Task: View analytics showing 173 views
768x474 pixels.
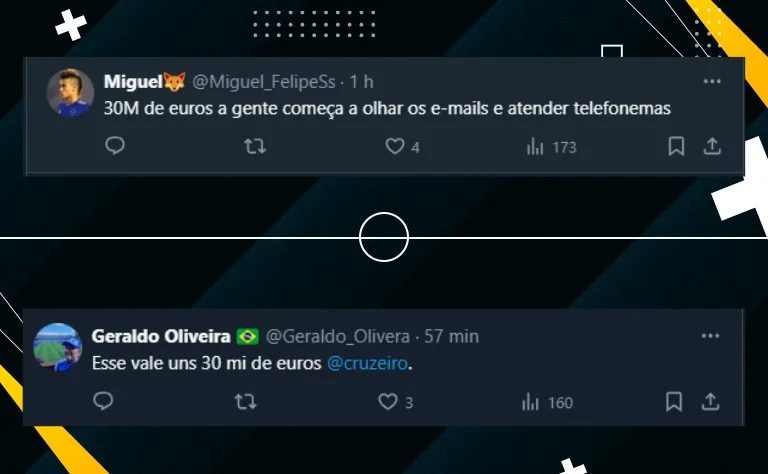Action: pos(552,147)
